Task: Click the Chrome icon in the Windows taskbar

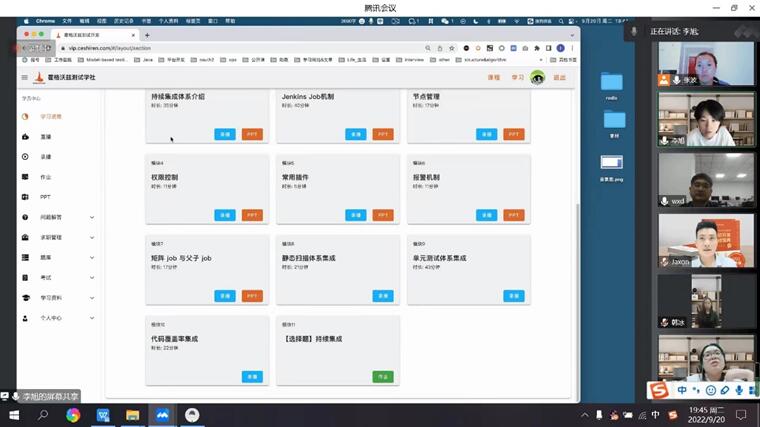Action: [192, 415]
